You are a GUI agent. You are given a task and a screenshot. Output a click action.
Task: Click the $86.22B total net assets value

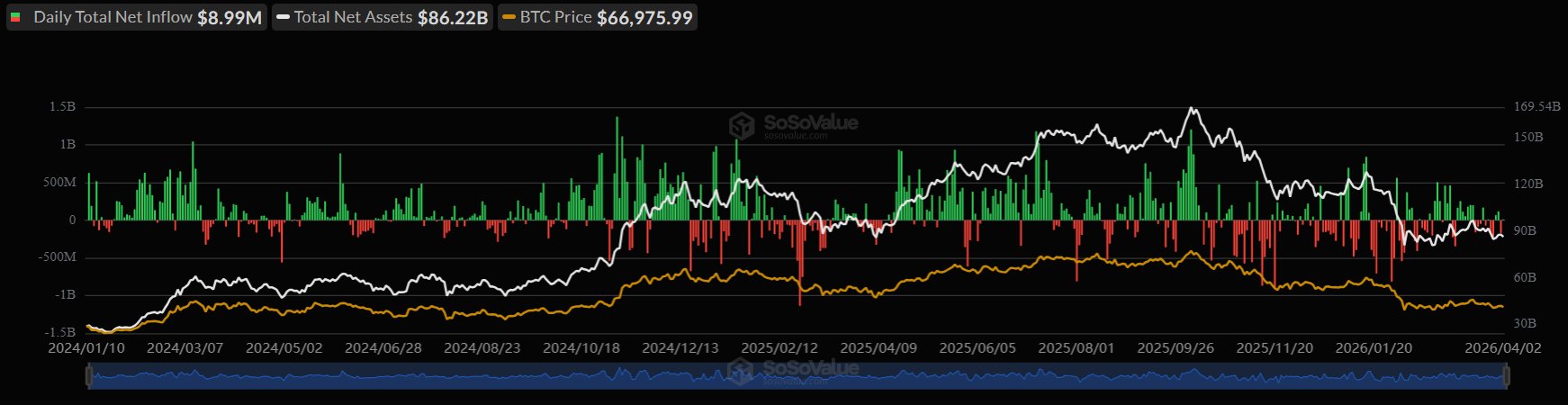pos(453,17)
